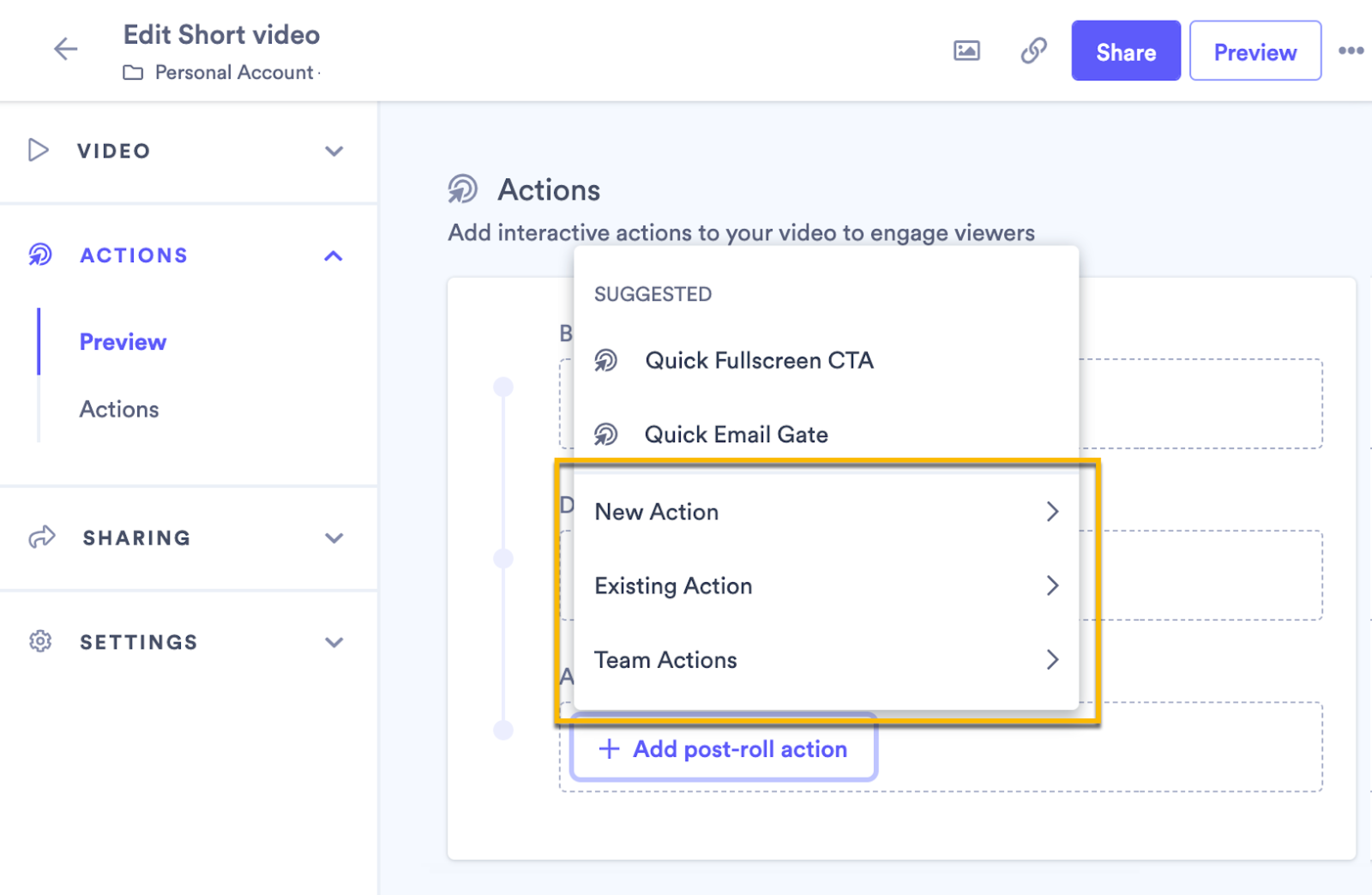
Task: Click the Actions target icon in sidebar
Action: click(x=40, y=255)
